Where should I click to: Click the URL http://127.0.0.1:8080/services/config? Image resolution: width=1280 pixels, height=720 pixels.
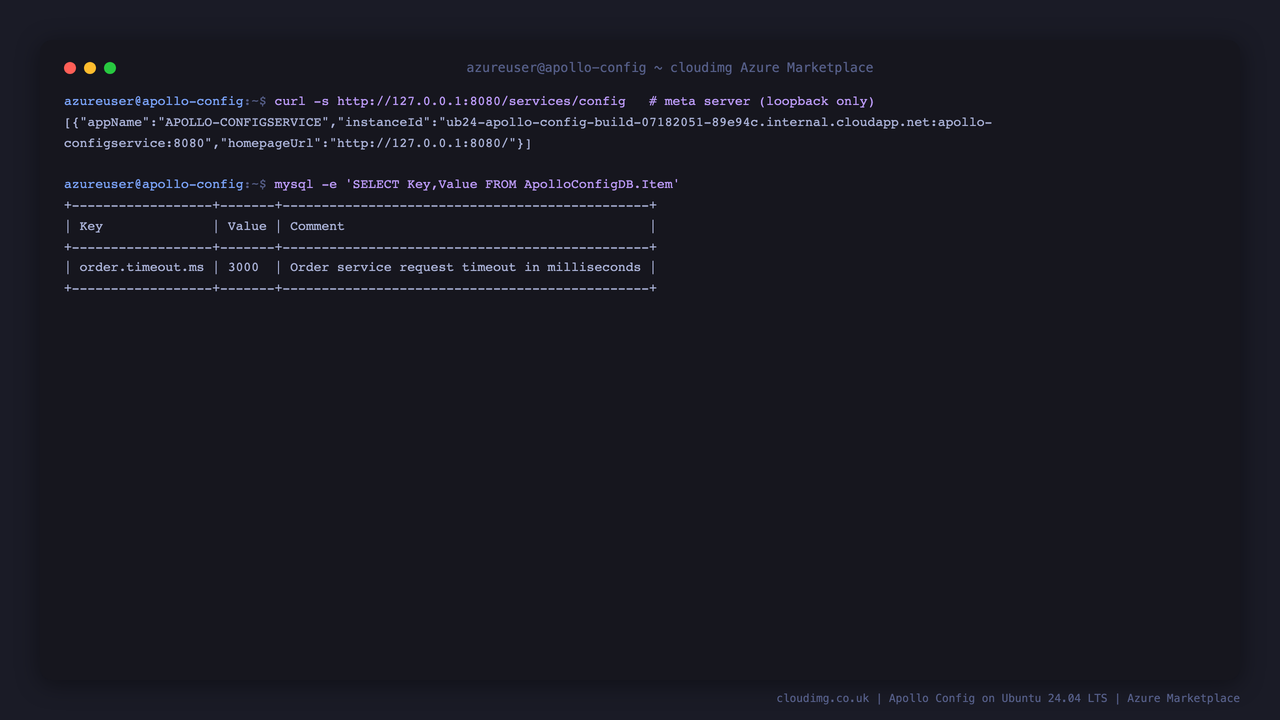(x=481, y=101)
